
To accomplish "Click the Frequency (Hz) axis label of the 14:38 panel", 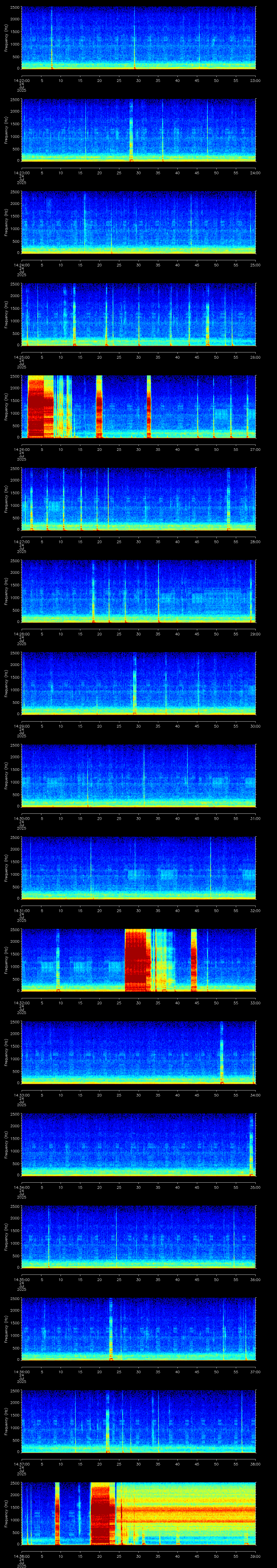I will pyautogui.click(x=6, y=1513).
